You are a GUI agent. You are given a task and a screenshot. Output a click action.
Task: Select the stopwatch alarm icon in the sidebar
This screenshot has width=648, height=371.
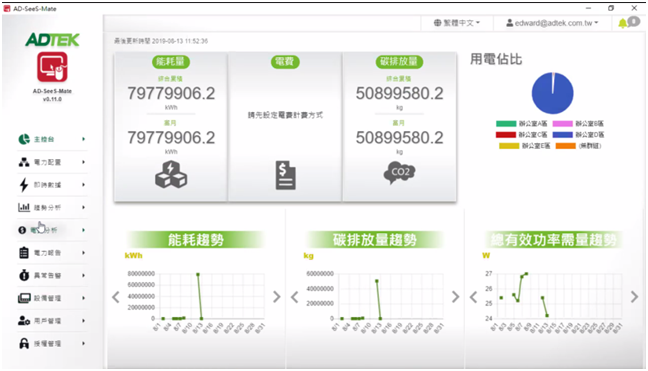pyautogui.click(x=24, y=275)
